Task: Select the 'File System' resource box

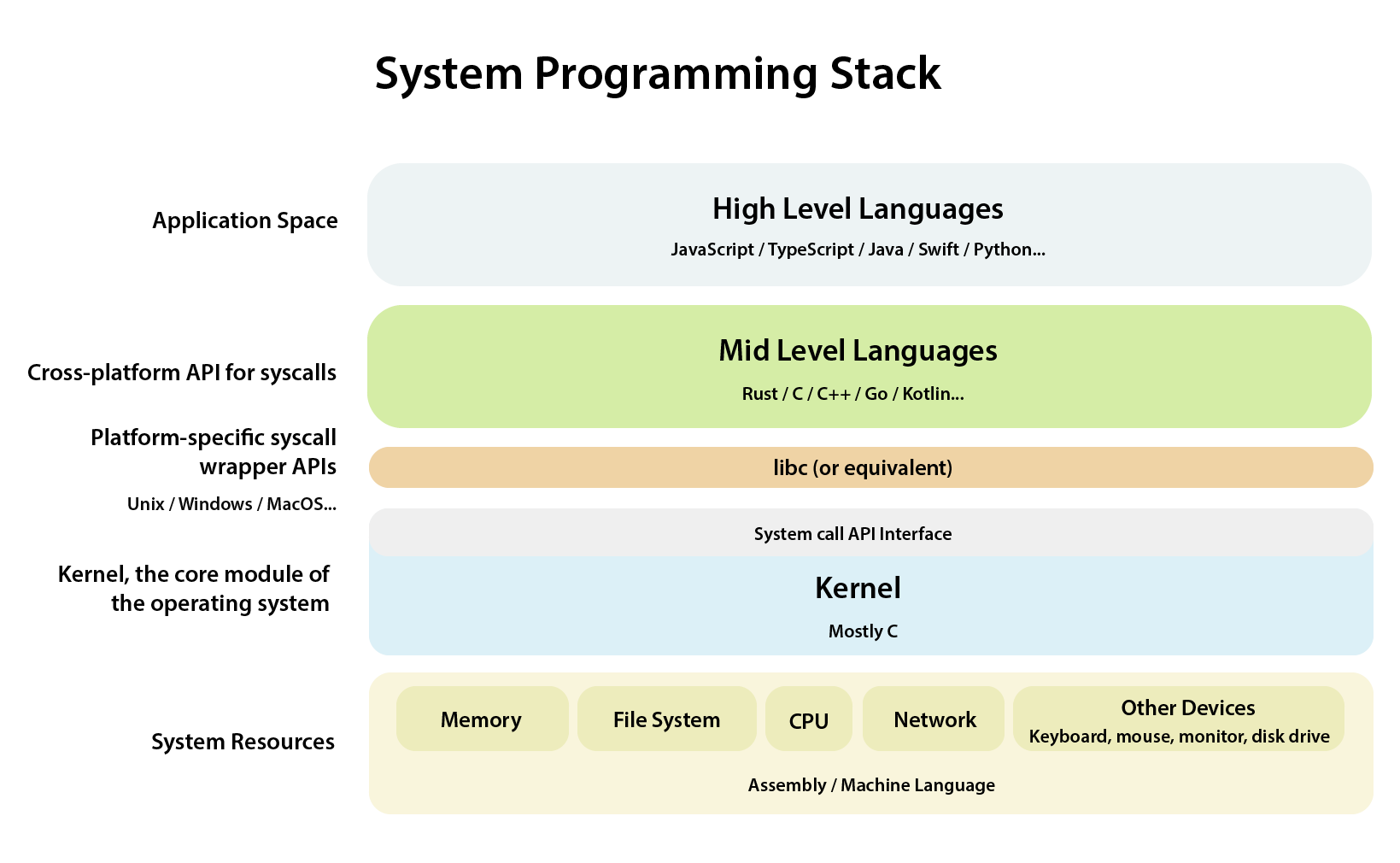Action: (666, 719)
